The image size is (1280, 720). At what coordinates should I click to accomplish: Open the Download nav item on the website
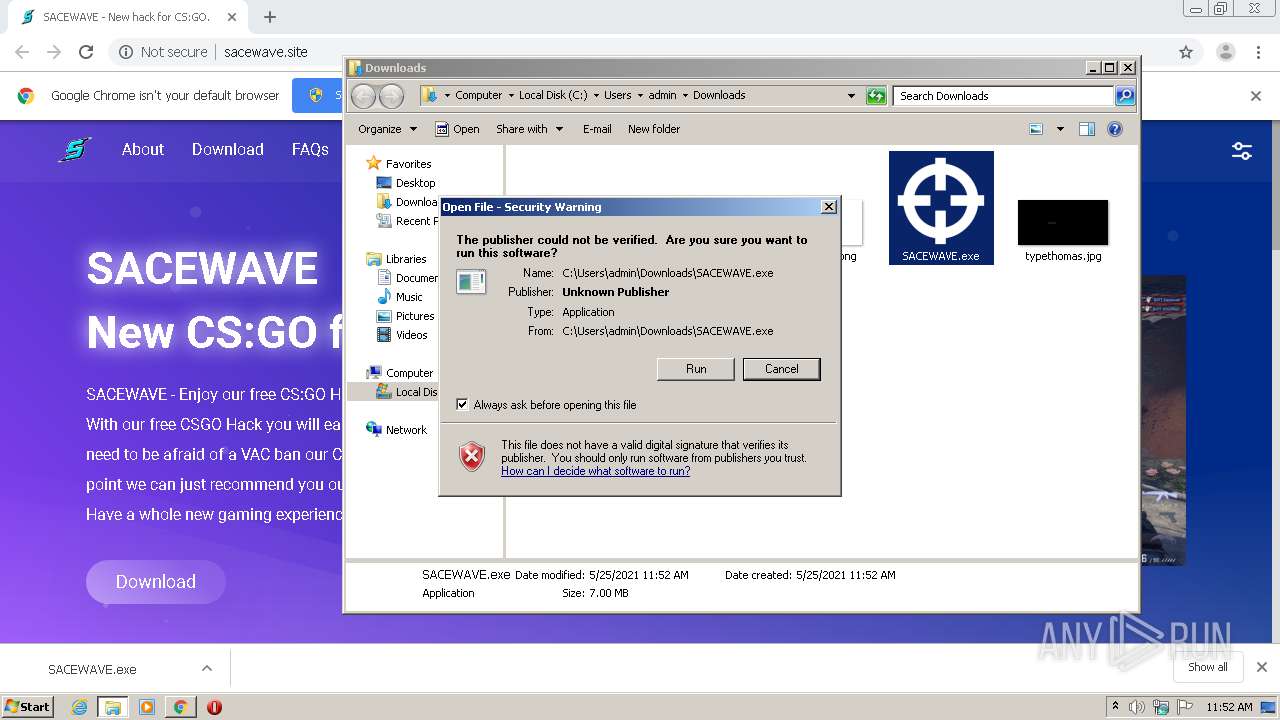click(228, 149)
